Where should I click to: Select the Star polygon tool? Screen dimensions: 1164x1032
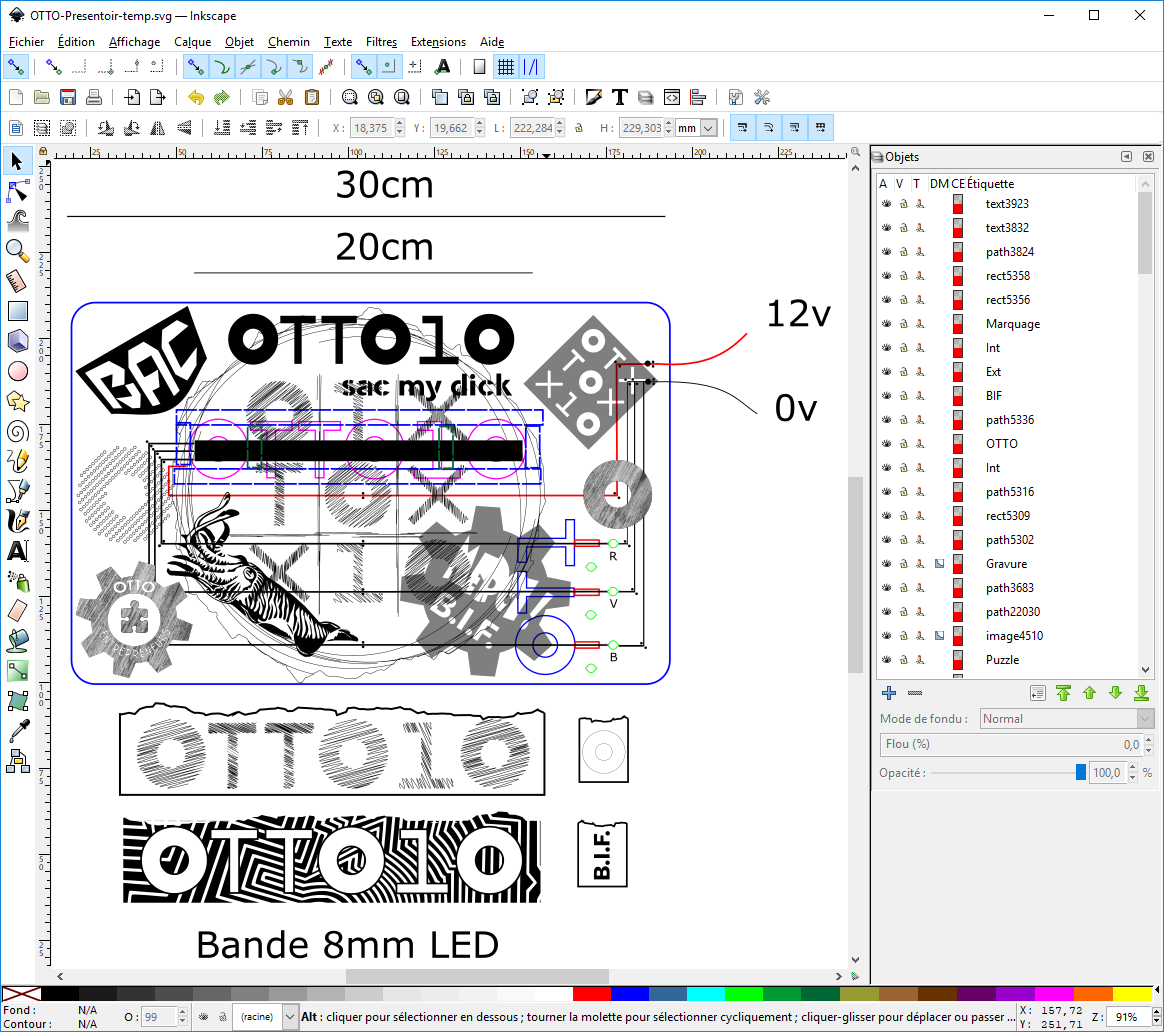[x=17, y=401]
